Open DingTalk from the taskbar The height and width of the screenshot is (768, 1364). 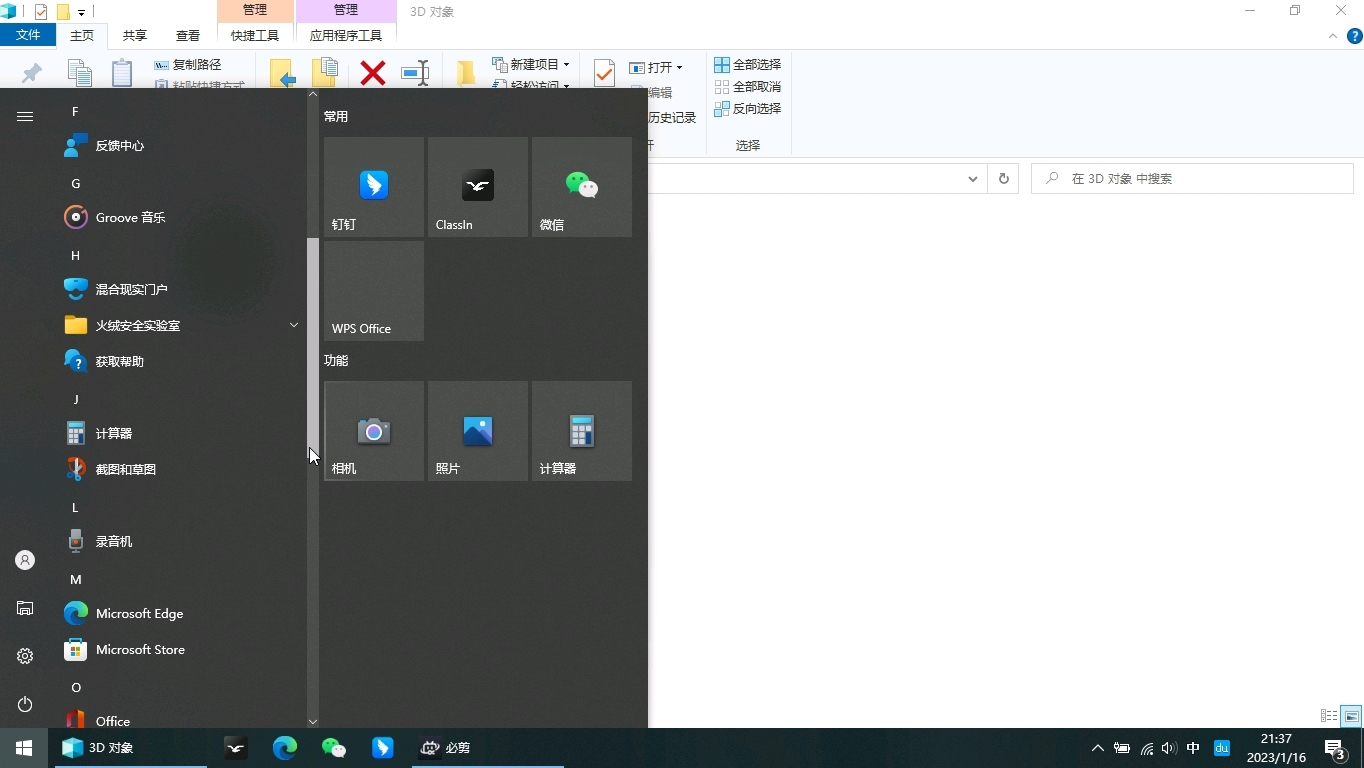383,748
